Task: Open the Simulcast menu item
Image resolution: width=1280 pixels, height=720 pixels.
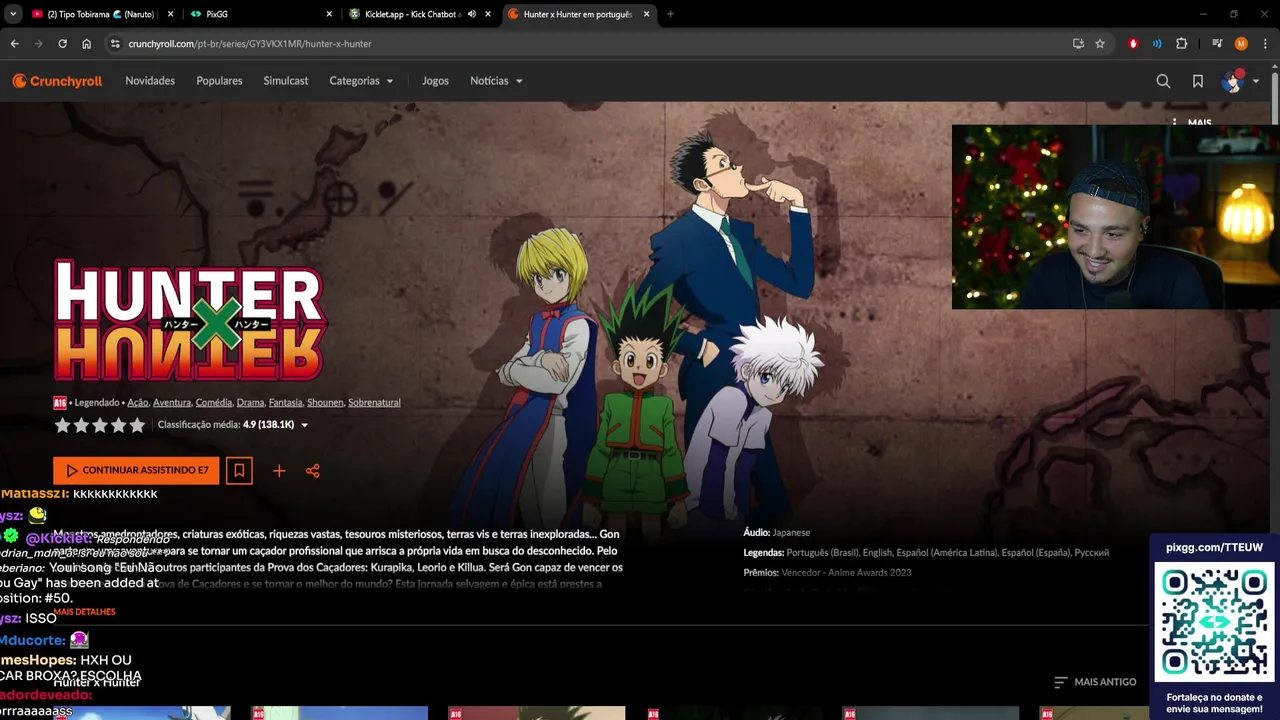Action: click(286, 81)
